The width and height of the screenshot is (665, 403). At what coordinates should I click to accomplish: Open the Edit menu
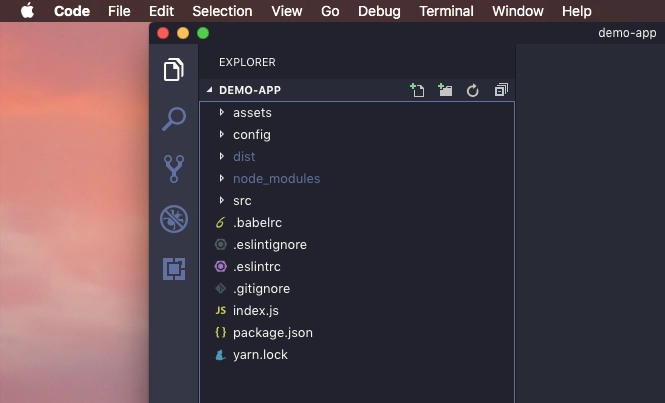tap(161, 11)
